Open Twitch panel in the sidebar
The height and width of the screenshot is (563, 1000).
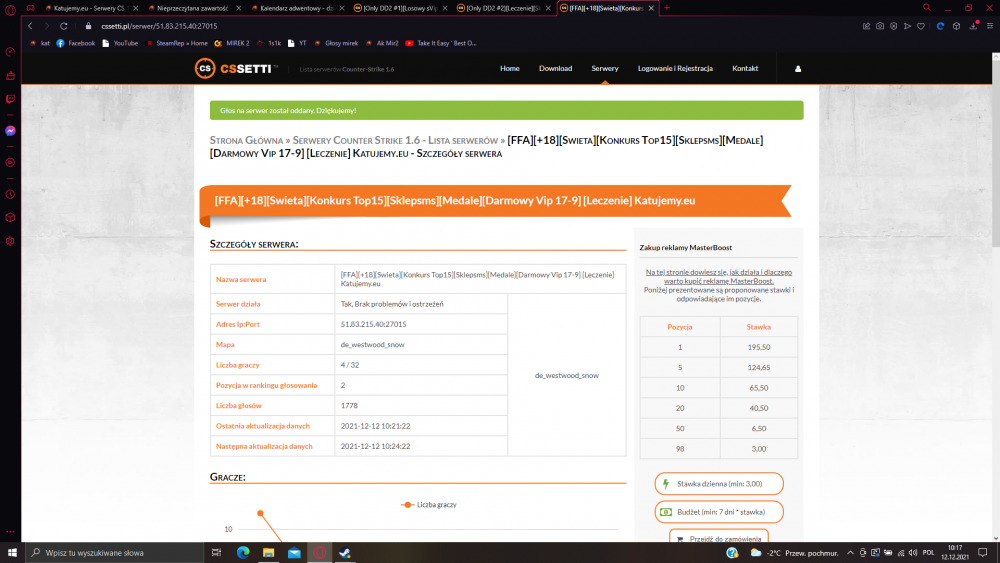pyautogui.click(x=10, y=99)
